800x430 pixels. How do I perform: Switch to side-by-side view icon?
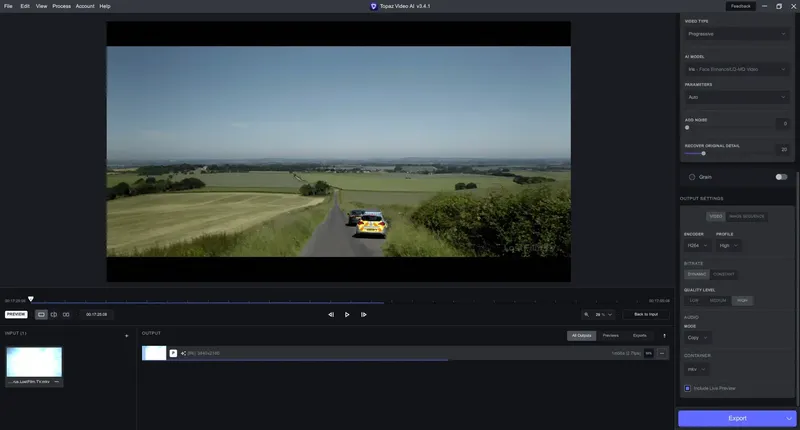[66, 315]
